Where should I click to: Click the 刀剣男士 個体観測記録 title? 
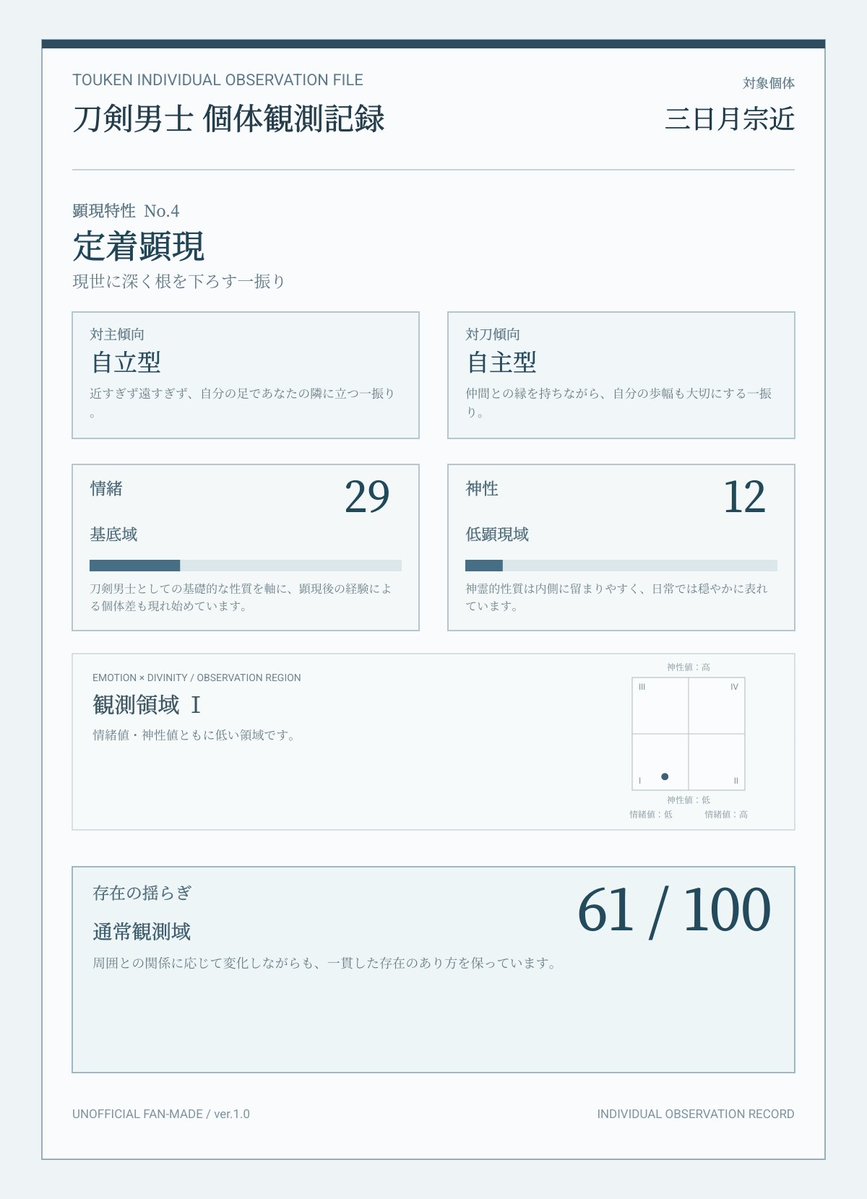tap(229, 119)
